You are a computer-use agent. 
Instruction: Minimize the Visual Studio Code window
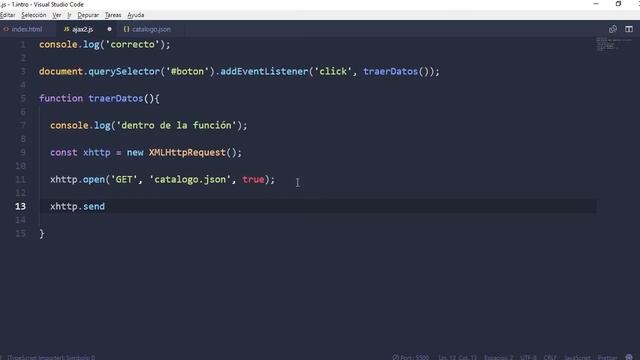596,4
